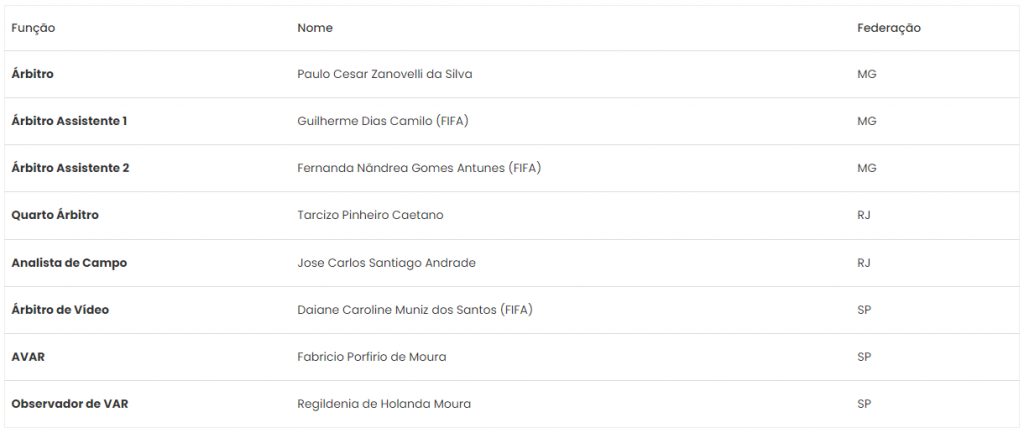Viewport: 1024px width, 433px height.
Task: Click the Analista de Campo label
Action: 69,263
